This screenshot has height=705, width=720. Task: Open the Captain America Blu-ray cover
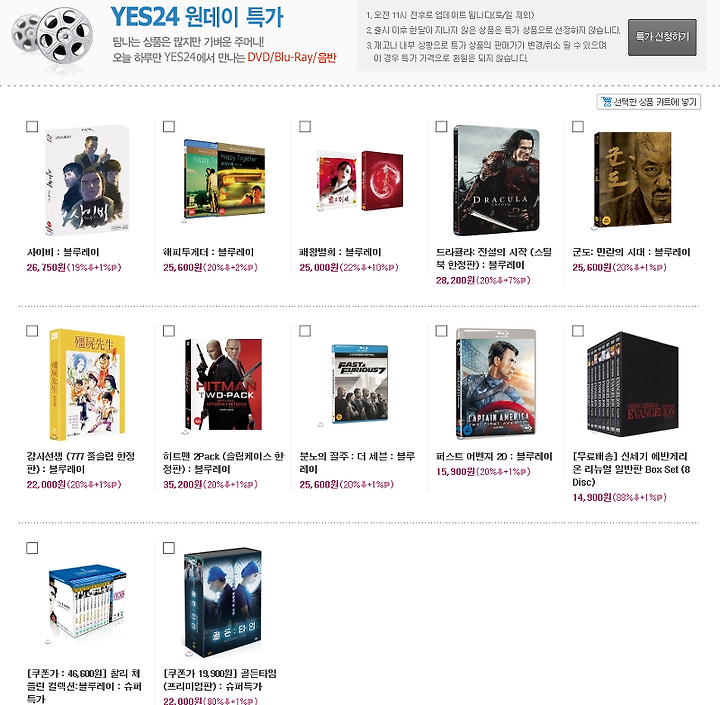tap(496, 384)
